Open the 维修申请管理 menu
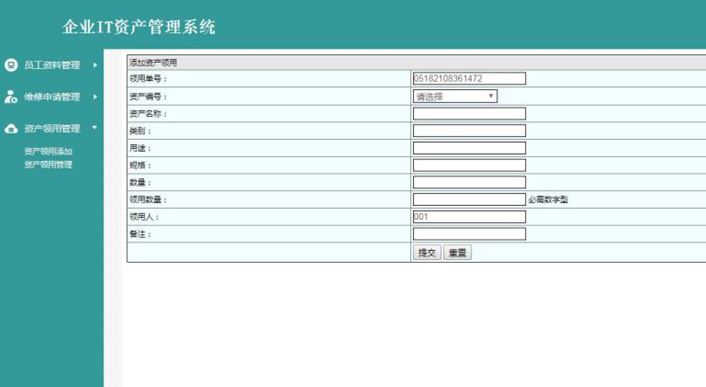 52,97
